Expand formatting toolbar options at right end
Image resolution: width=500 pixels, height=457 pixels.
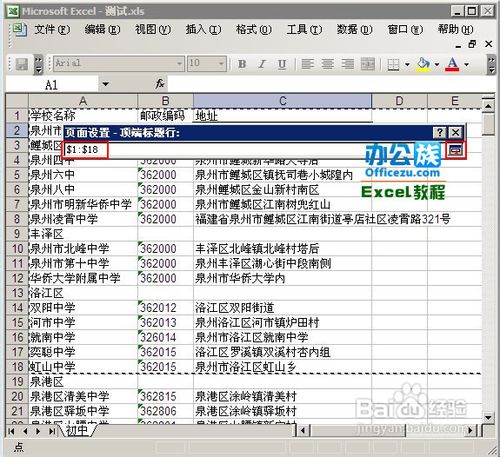pos(491,64)
